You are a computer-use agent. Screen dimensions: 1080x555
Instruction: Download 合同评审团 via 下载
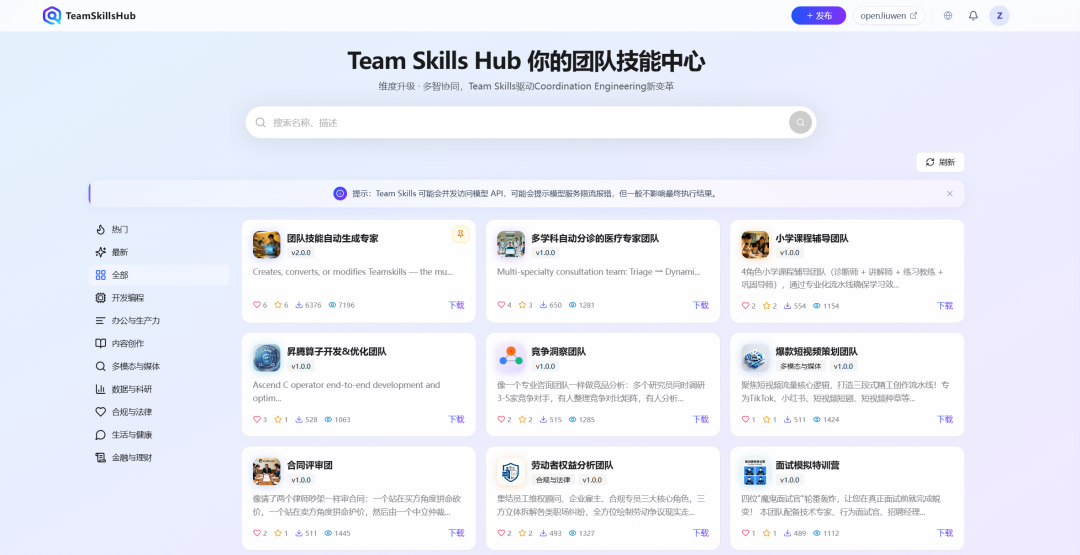(457, 533)
